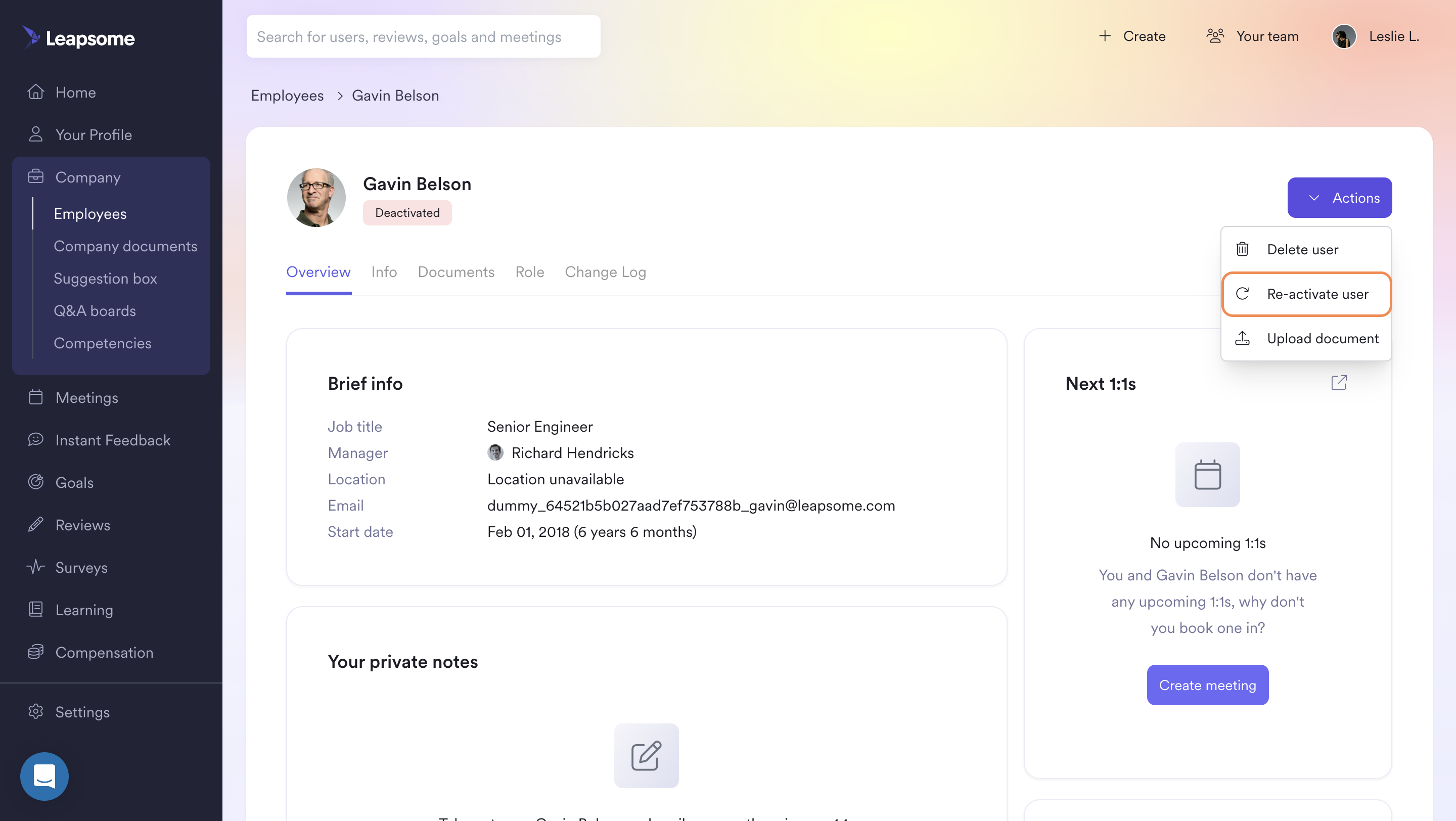Click the Gavin Belson name heading
The height and width of the screenshot is (821, 1456).
coord(417,184)
